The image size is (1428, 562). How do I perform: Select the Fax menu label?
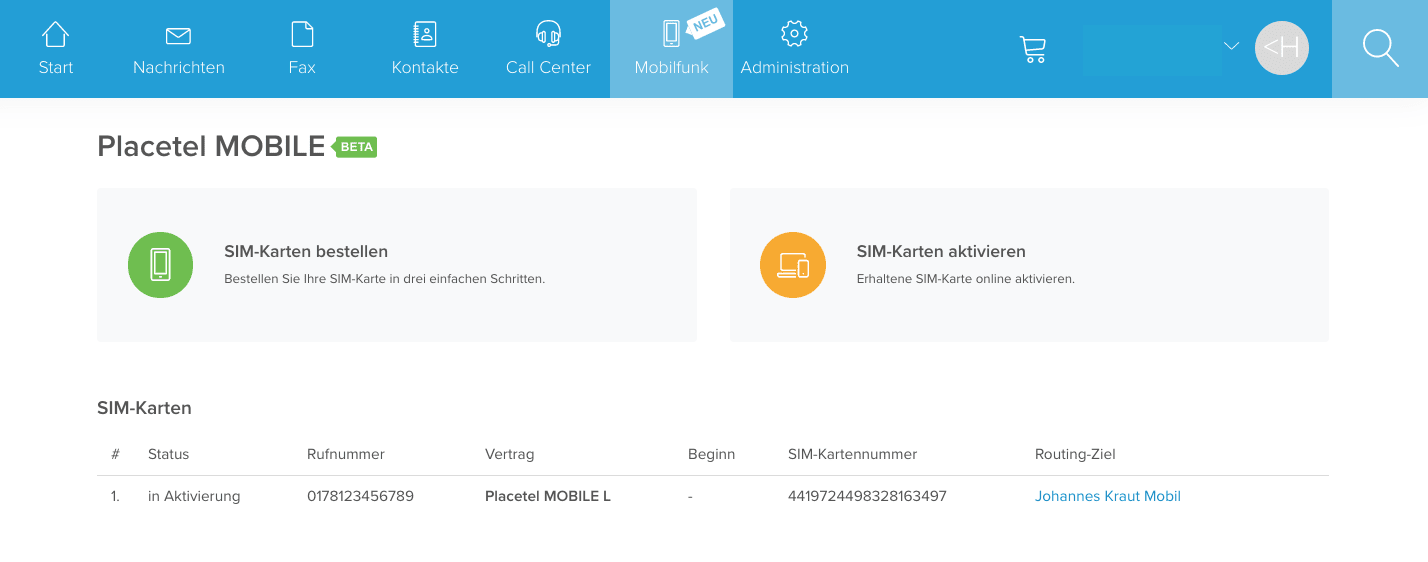[x=302, y=68]
